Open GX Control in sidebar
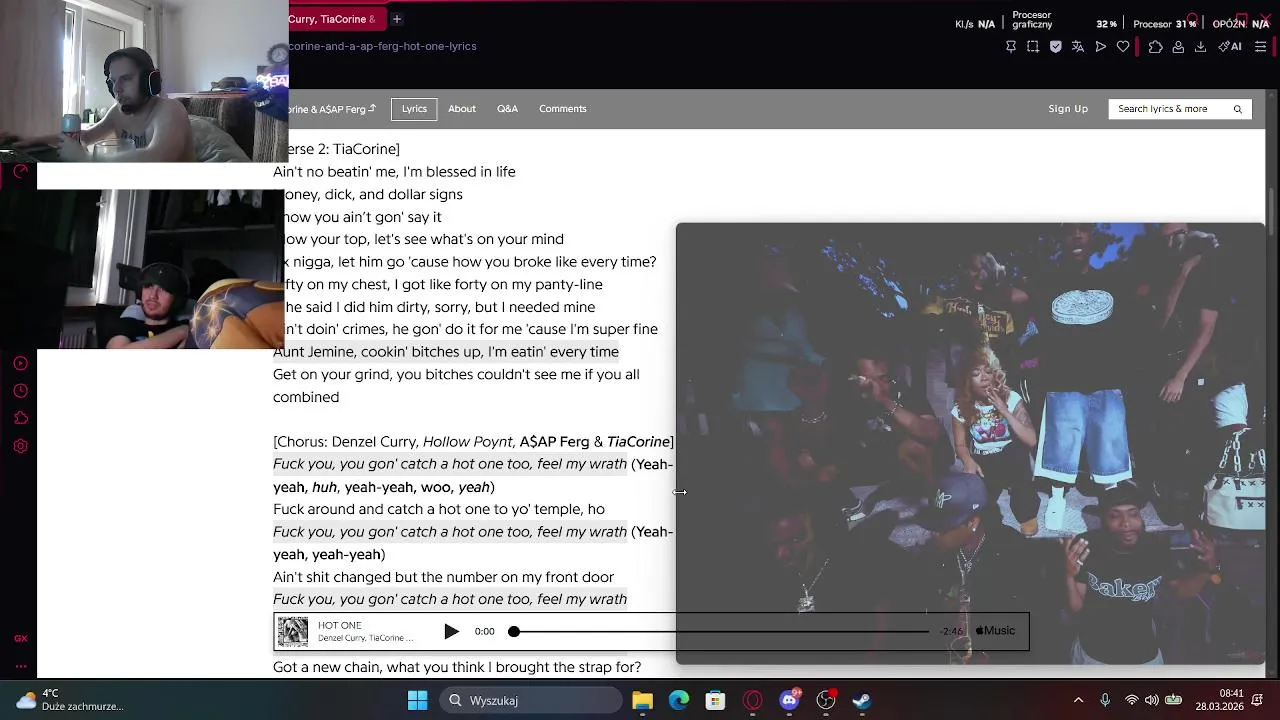1280x720 pixels. tap(20, 638)
